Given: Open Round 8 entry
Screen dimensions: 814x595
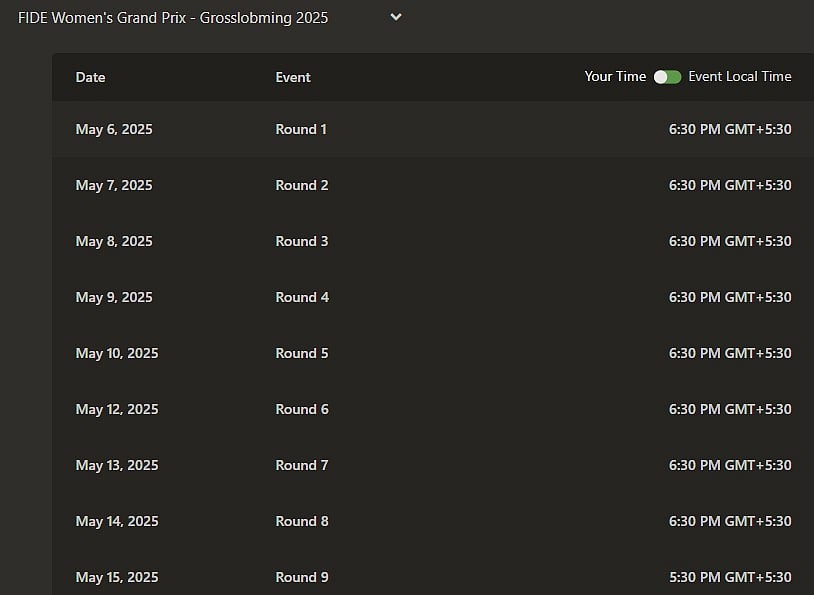Looking at the screenshot, I should 302,522.
